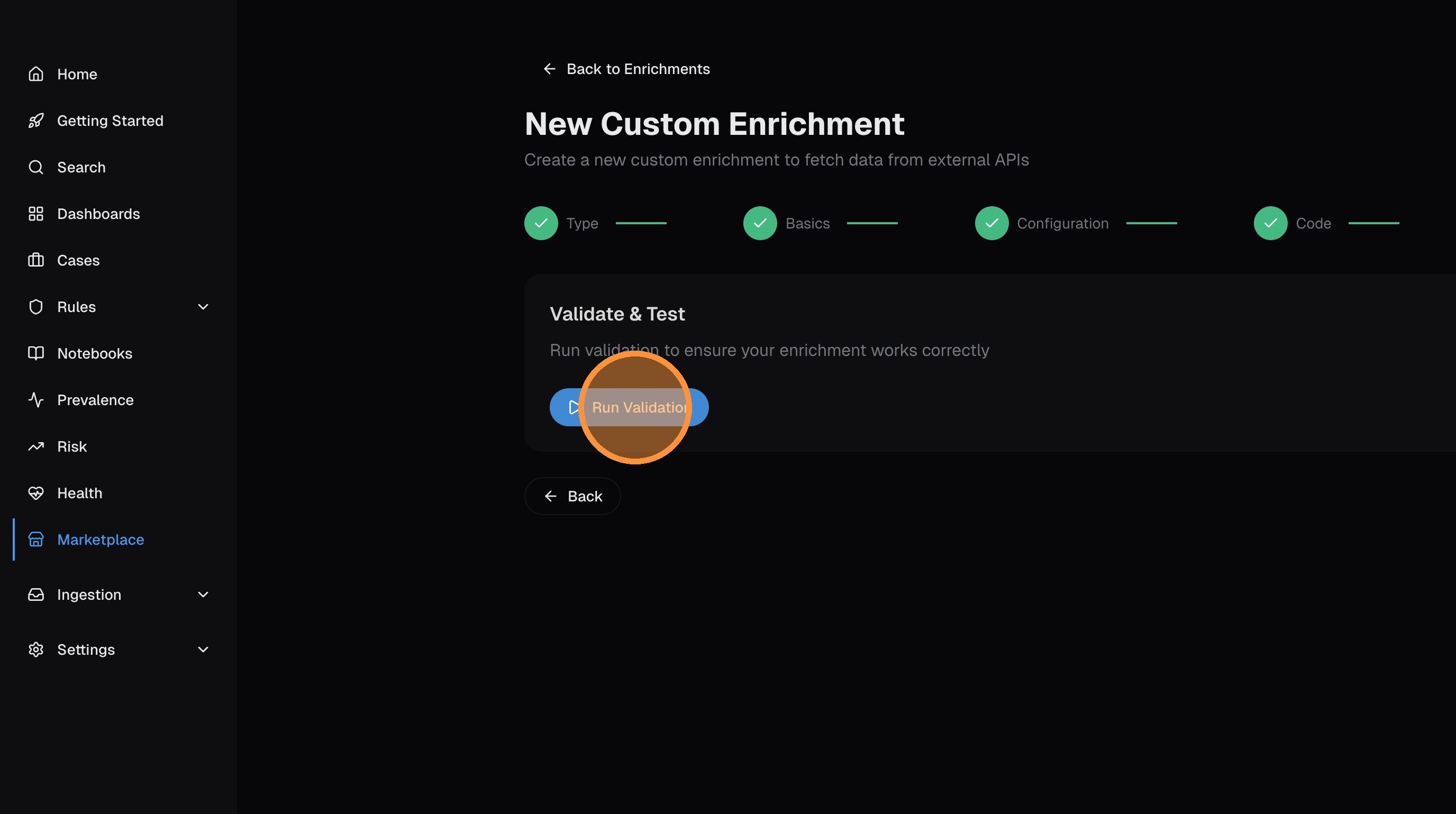Jump to completed Type step

pos(541,223)
